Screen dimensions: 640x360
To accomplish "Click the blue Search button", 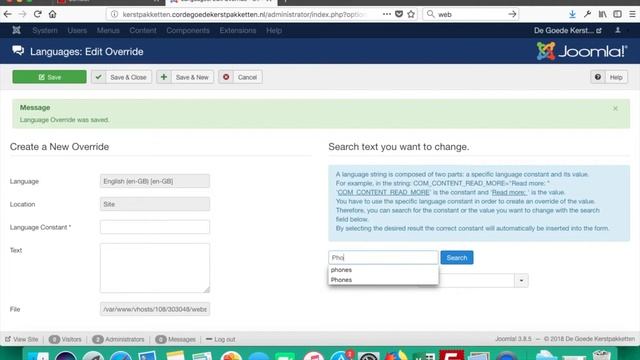I will coord(457,258).
